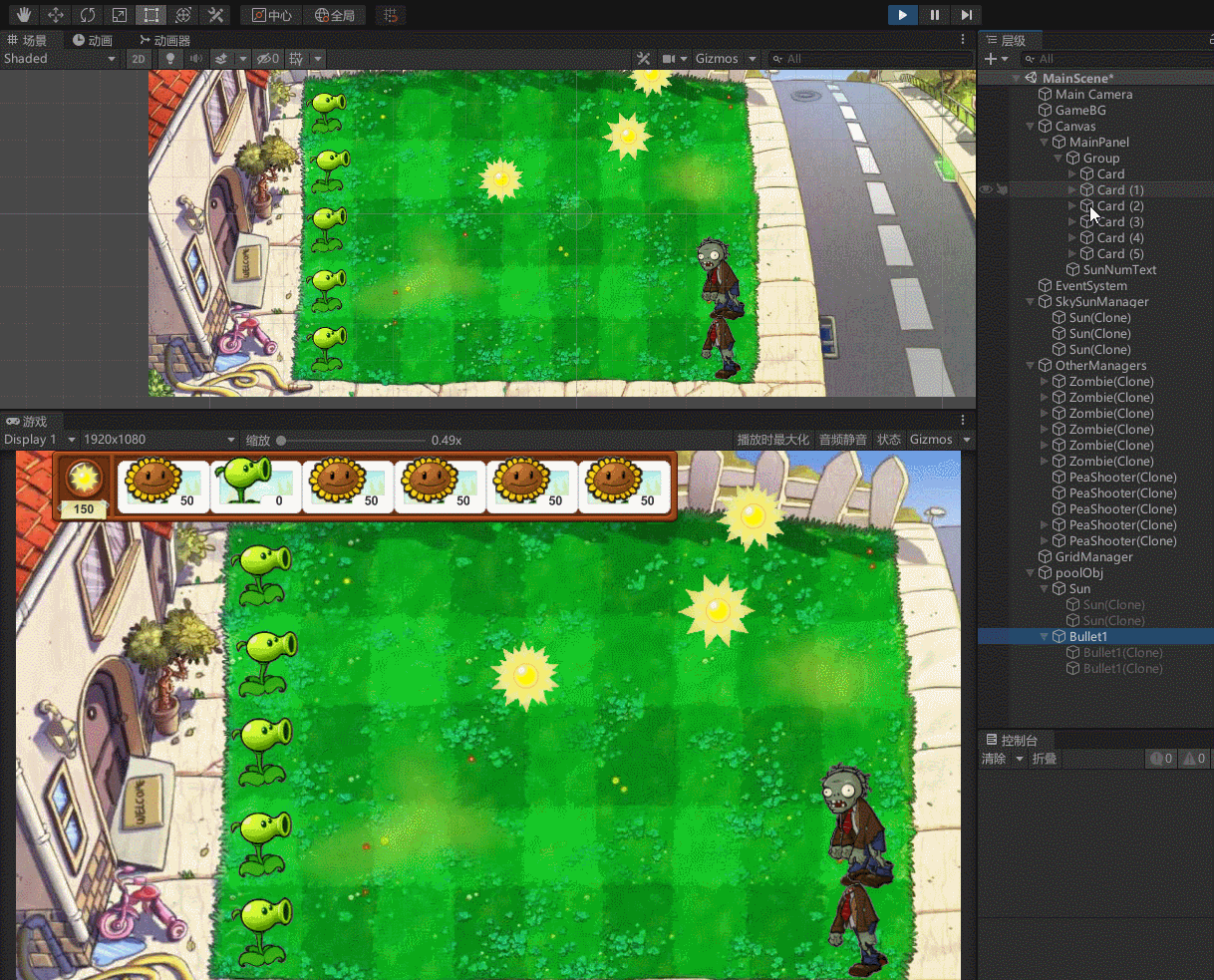Click the Scene view Gizmos button
1214x980 pixels.
coord(717,59)
